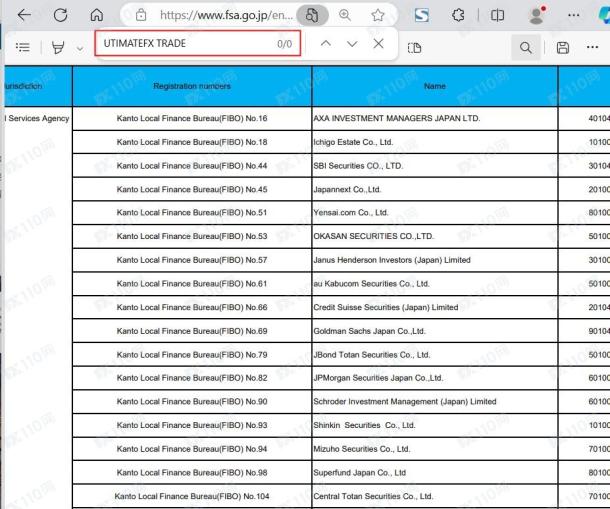Jump to the next search result
This screenshot has height=509, width=610.
[352, 44]
